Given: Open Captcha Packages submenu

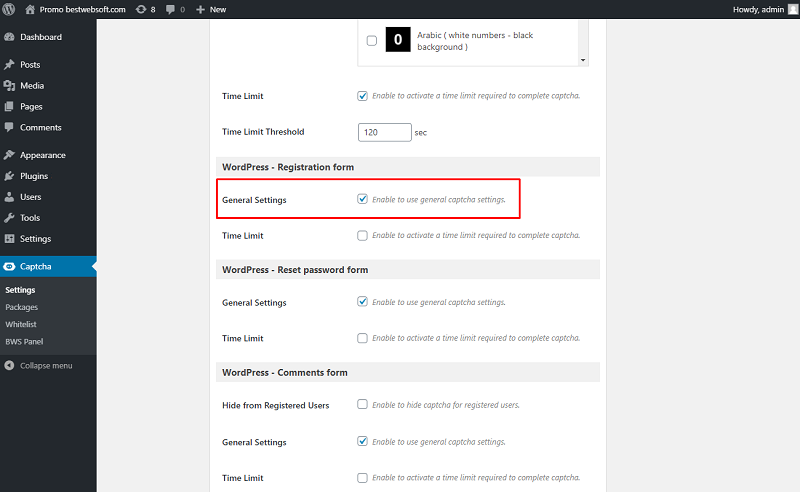Looking at the screenshot, I should tap(21, 307).
